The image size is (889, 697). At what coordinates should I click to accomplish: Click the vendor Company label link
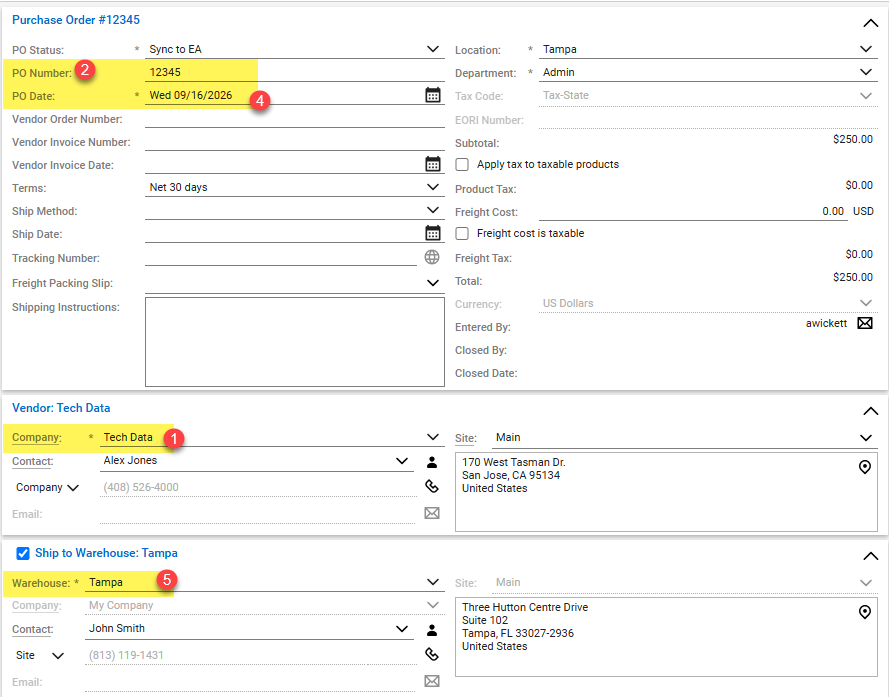(x=37, y=437)
